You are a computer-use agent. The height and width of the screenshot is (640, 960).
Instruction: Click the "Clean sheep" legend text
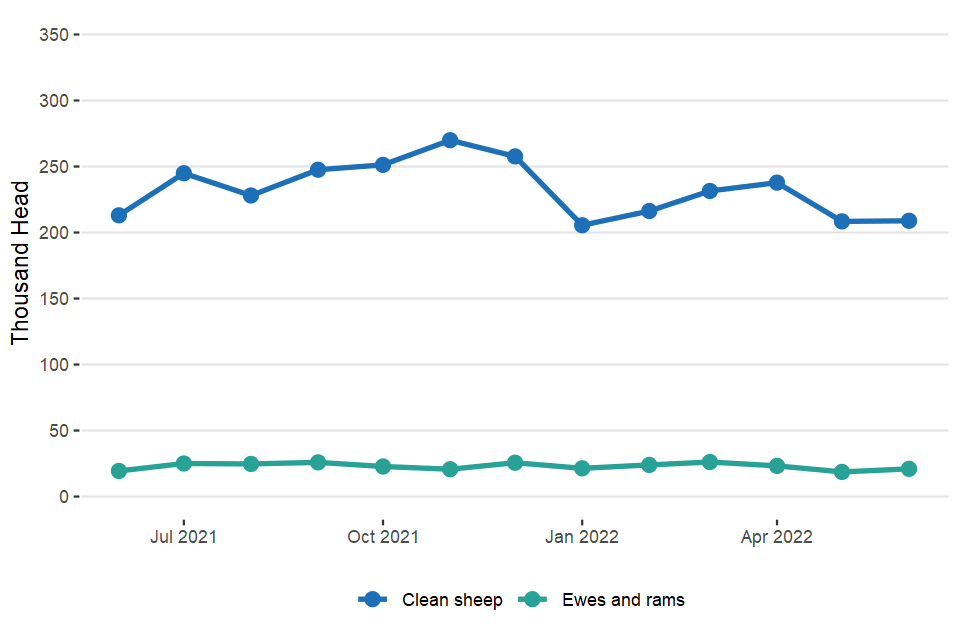coord(452,600)
